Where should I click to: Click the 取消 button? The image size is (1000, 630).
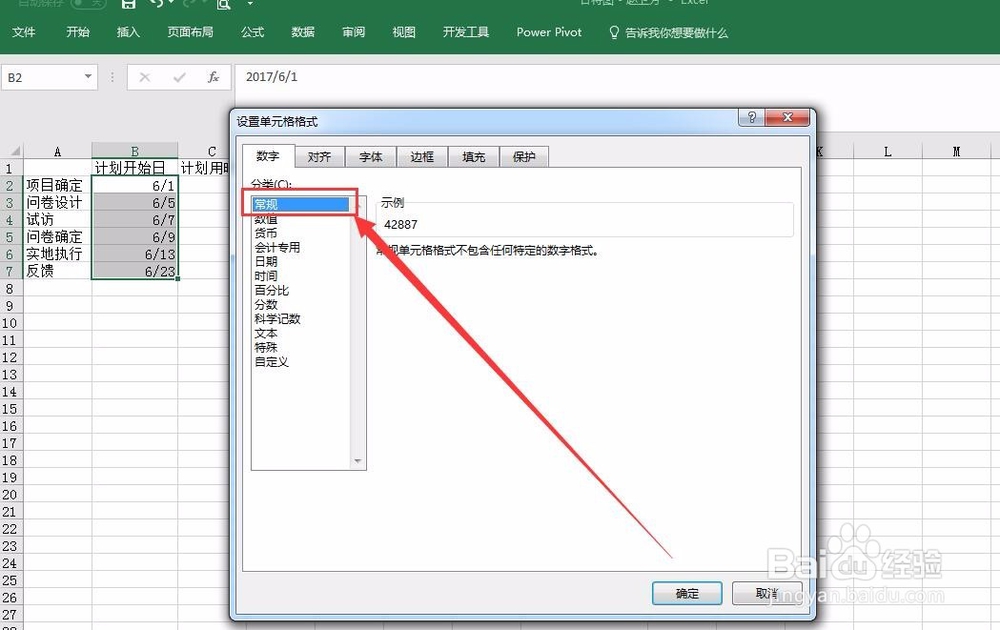(765, 593)
